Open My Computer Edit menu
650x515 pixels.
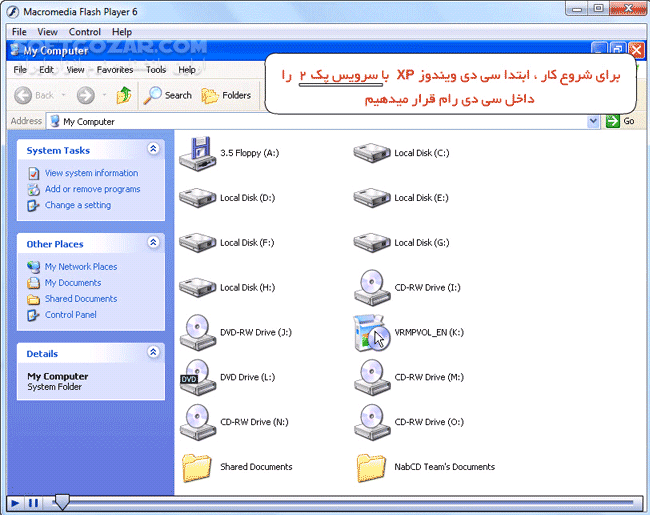[x=46, y=70]
